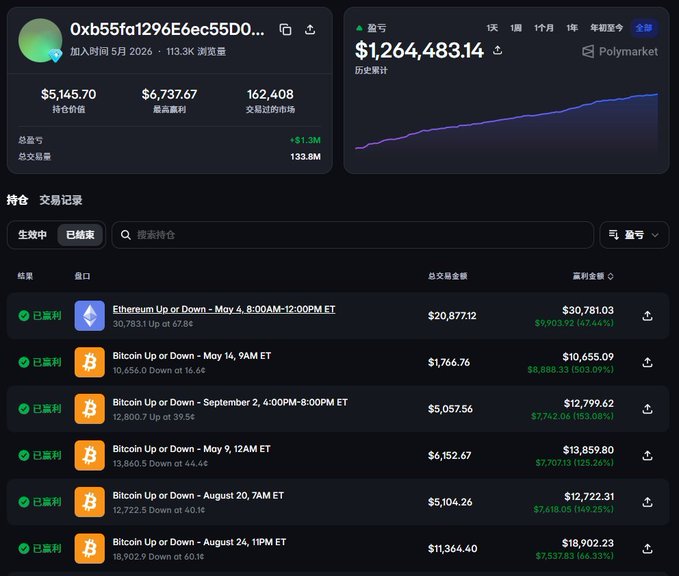Click the Bitcoin logo on the August 20 row
679x576 pixels.
point(90,502)
